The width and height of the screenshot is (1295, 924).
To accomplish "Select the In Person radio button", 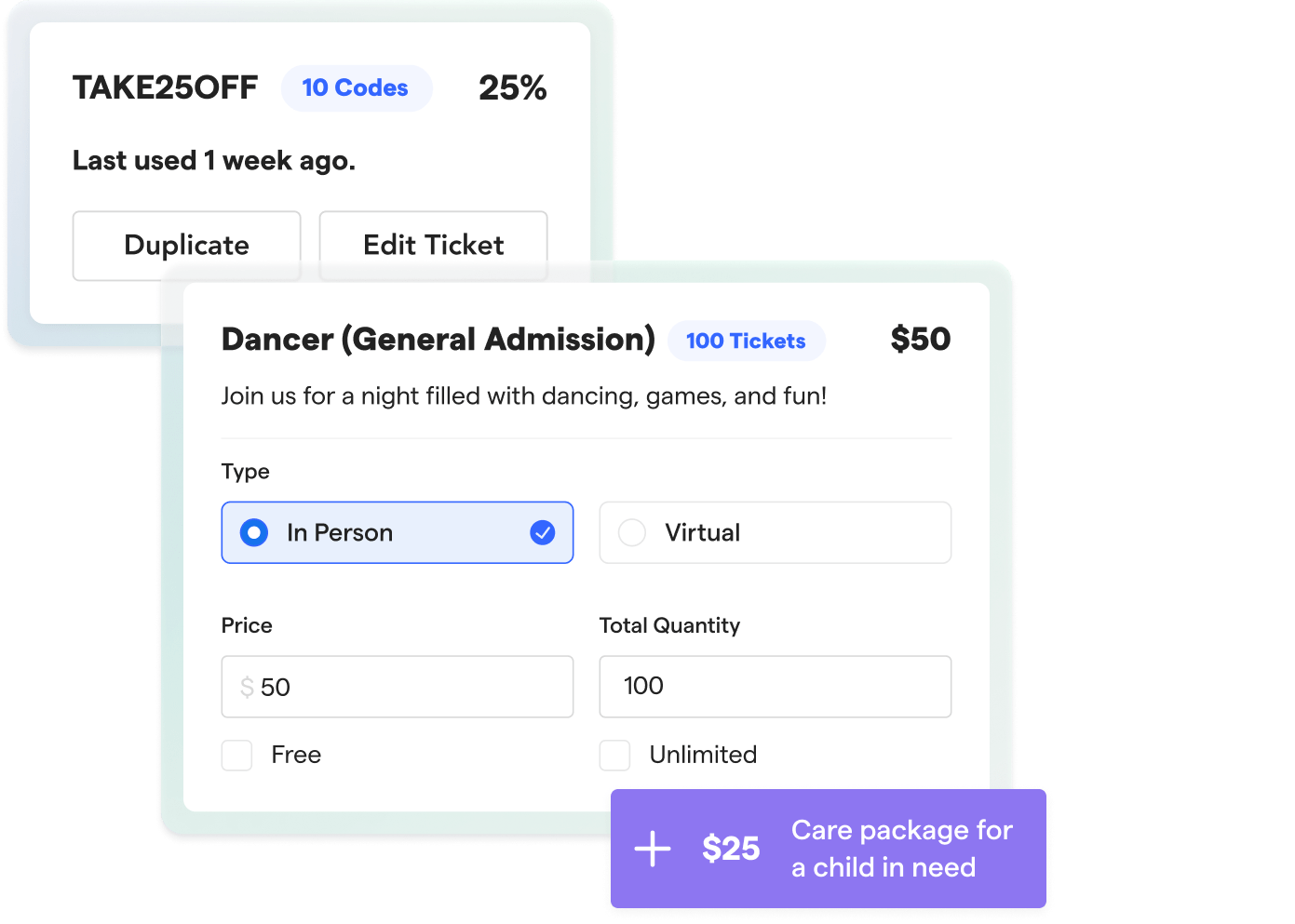I will point(254,532).
